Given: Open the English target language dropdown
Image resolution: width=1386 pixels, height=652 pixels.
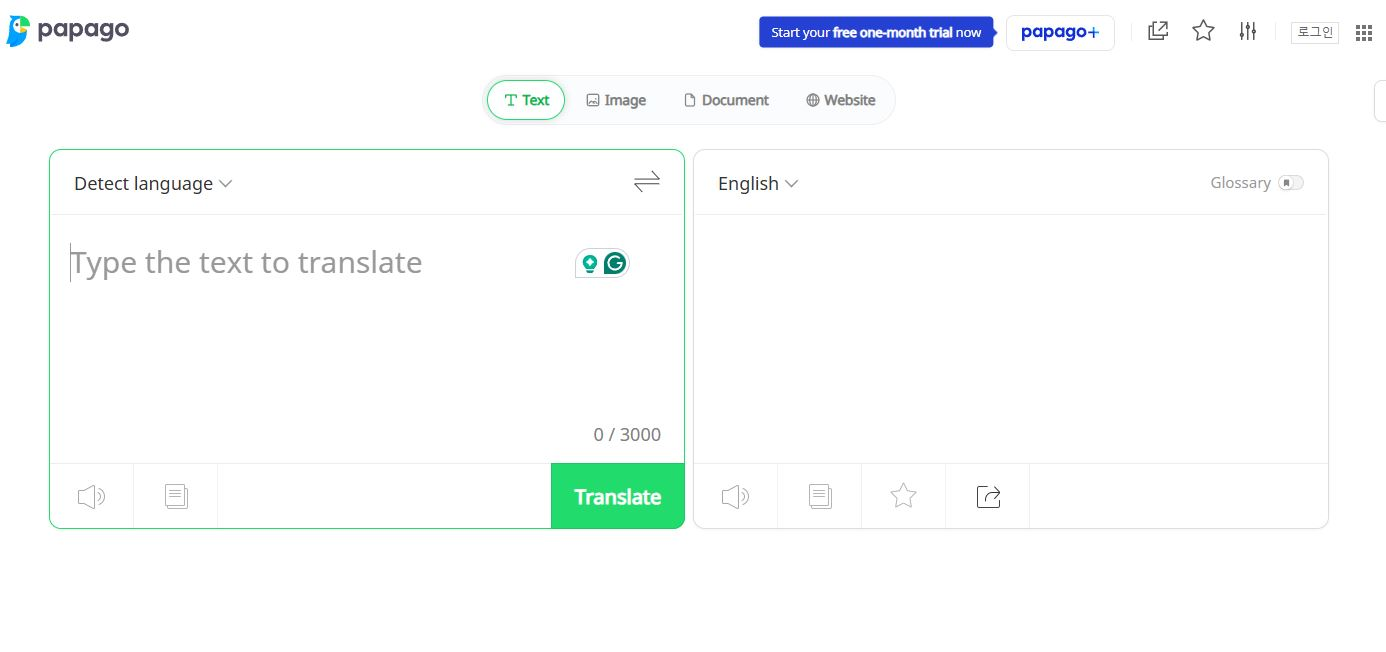Looking at the screenshot, I should [758, 184].
